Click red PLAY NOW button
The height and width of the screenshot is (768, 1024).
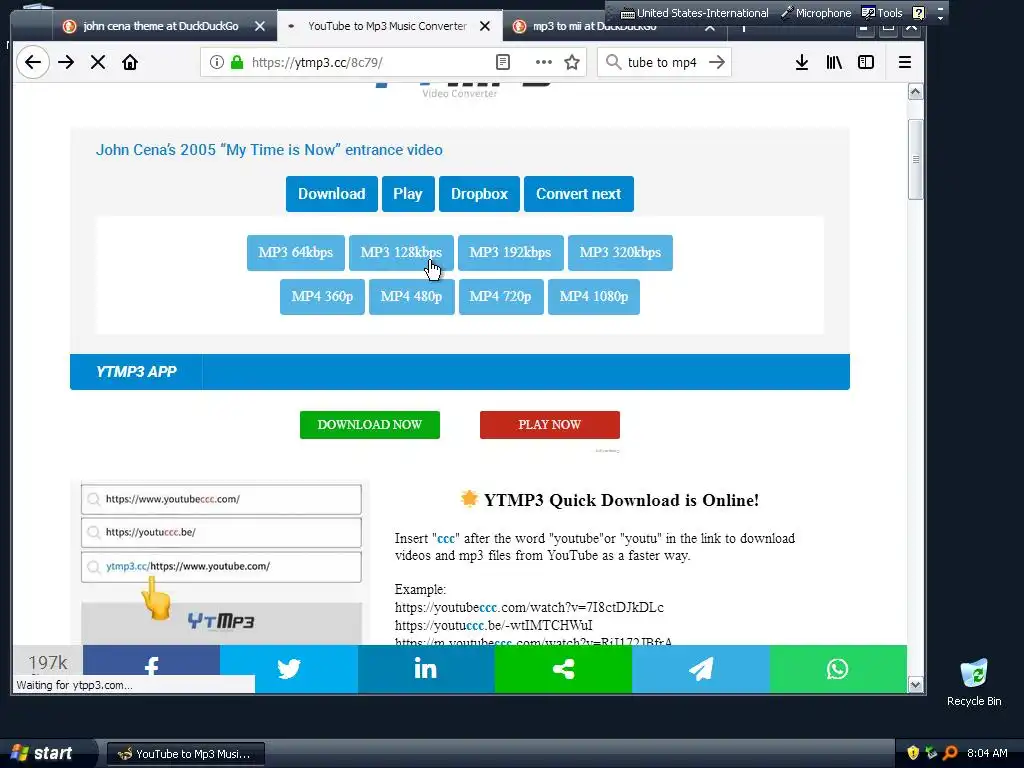pos(550,424)
